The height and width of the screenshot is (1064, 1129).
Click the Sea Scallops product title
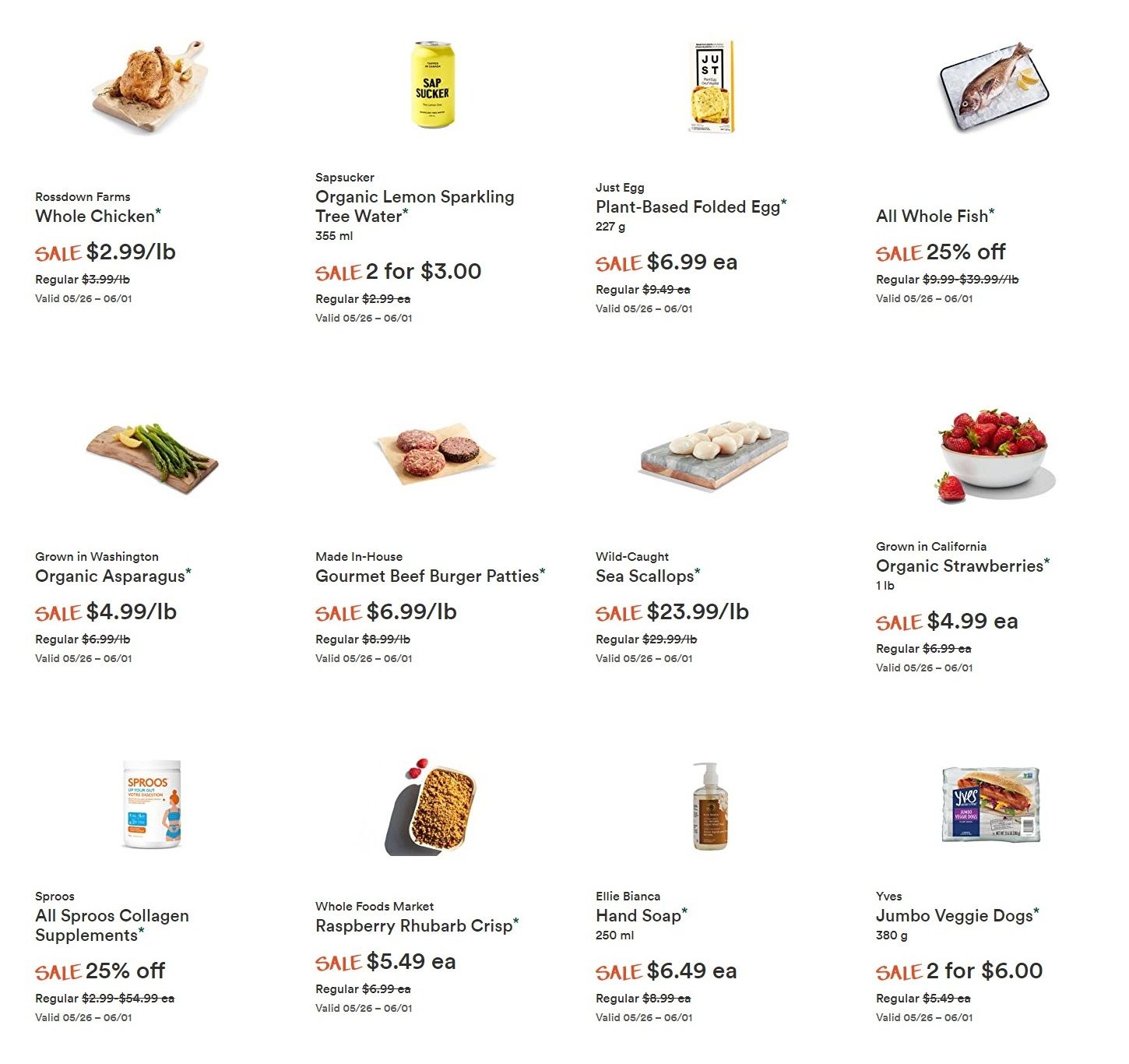[645, 576]
